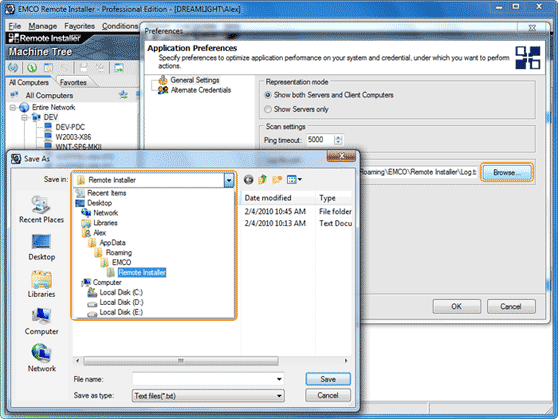
Task: Click the green circular Machine Tree toolbar icon
Action: coord(32,67)
